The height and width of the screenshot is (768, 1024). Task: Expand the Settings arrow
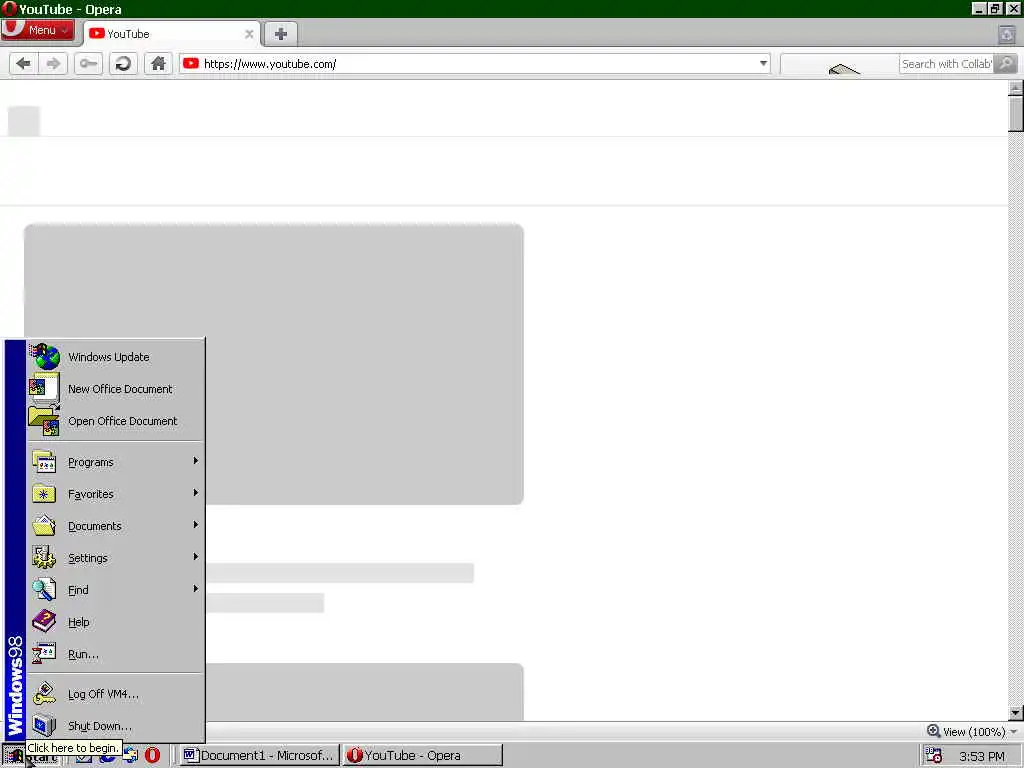[x=195, y=557]
